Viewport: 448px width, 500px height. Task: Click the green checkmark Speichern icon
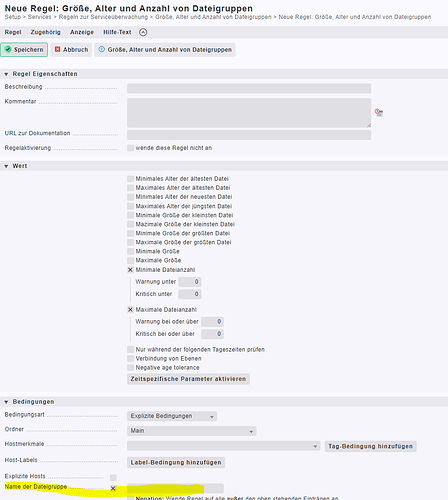[8, 49]
